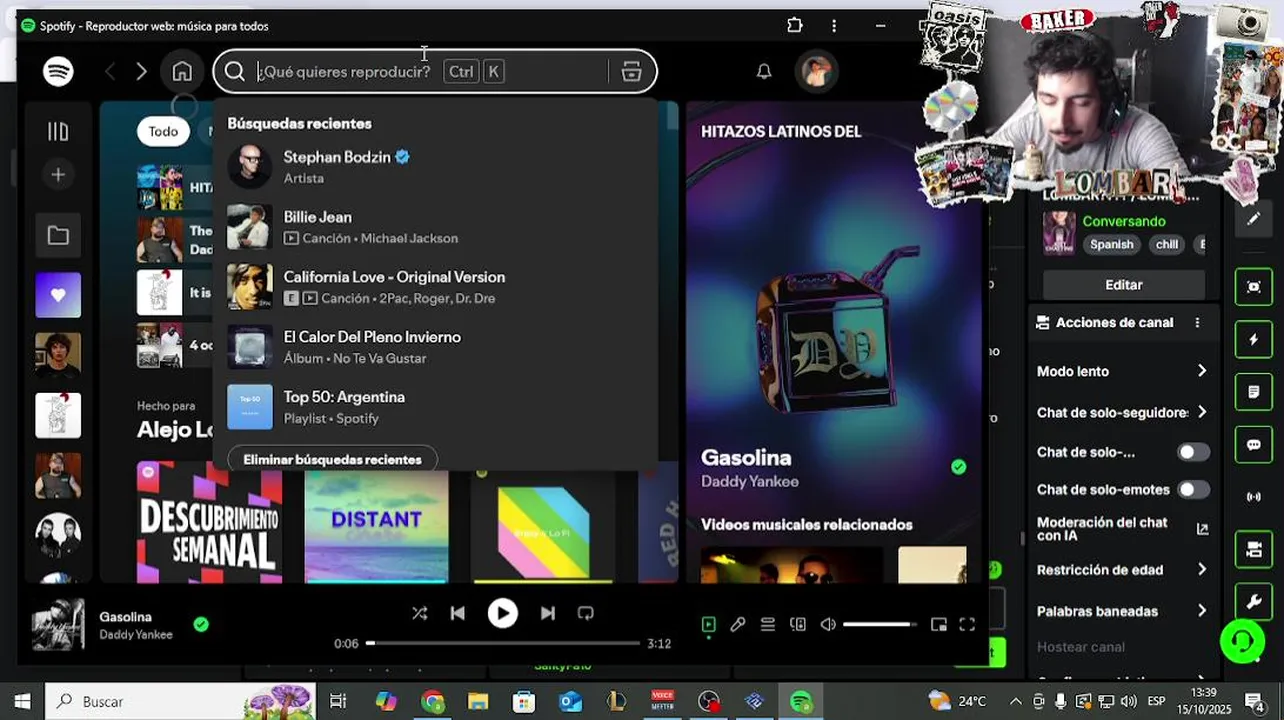Open the Spotify profile avatar
This screenshot has height=720, width=1284.
(816, 71)
